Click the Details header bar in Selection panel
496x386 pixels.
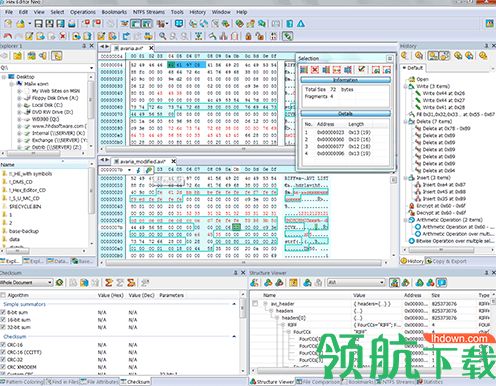pos(346,114)
